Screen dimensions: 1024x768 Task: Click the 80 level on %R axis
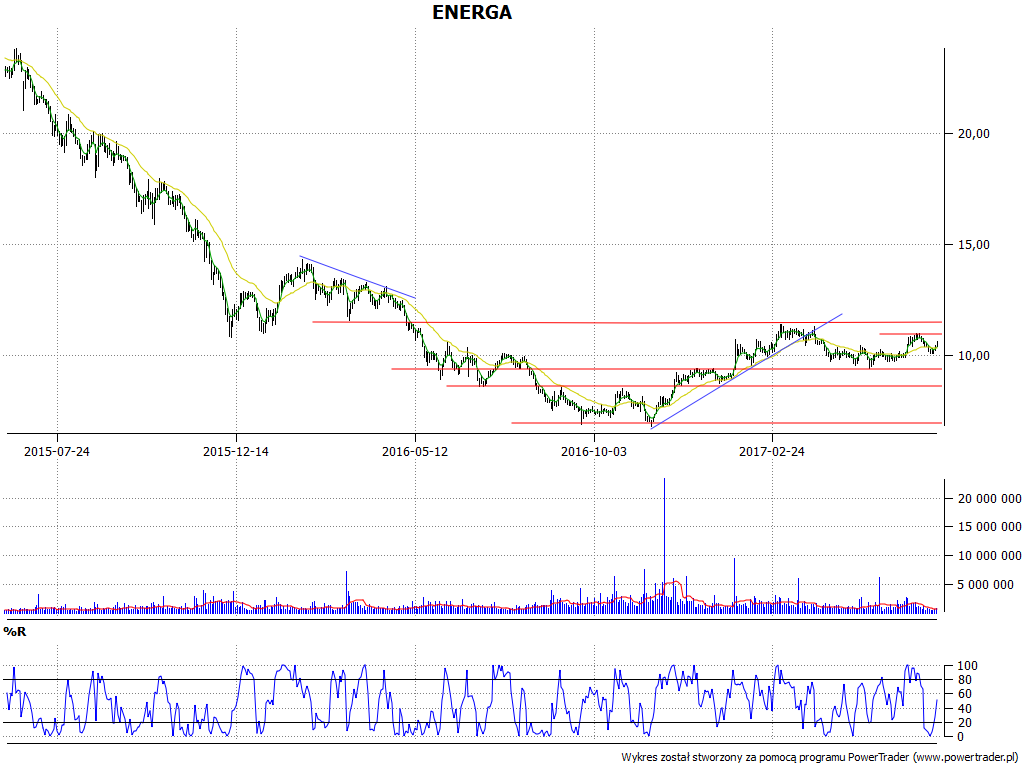pyautogui.click(x=964, y=680)
